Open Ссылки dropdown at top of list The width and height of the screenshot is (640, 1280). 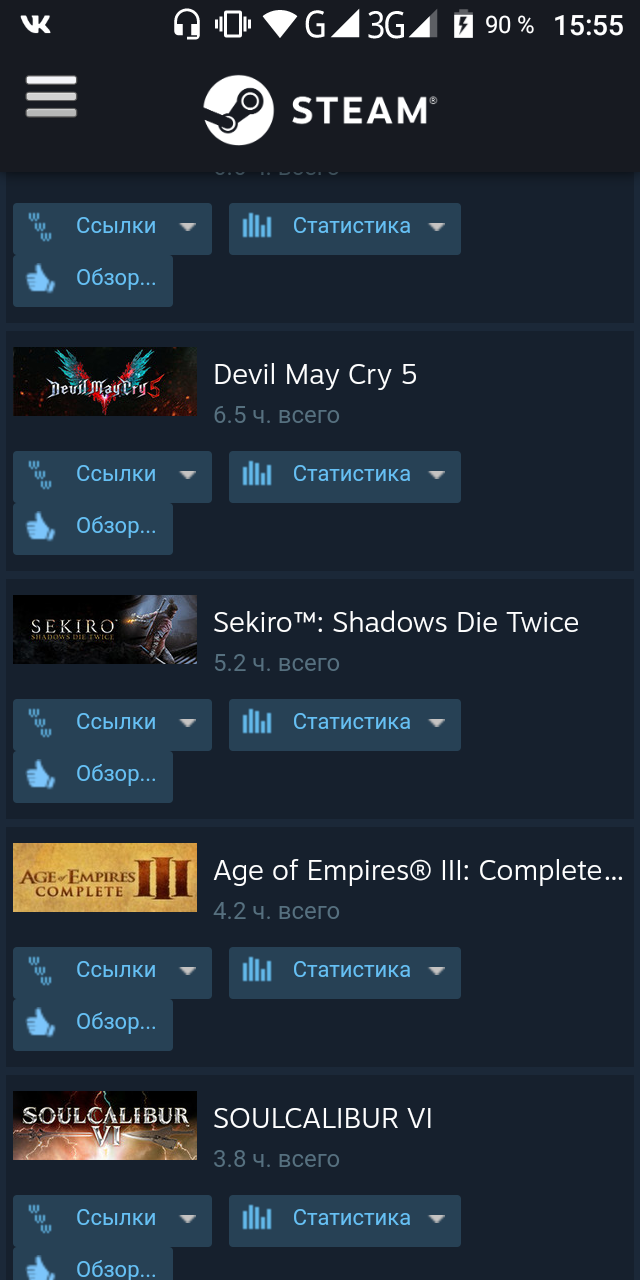pos(112,228)
